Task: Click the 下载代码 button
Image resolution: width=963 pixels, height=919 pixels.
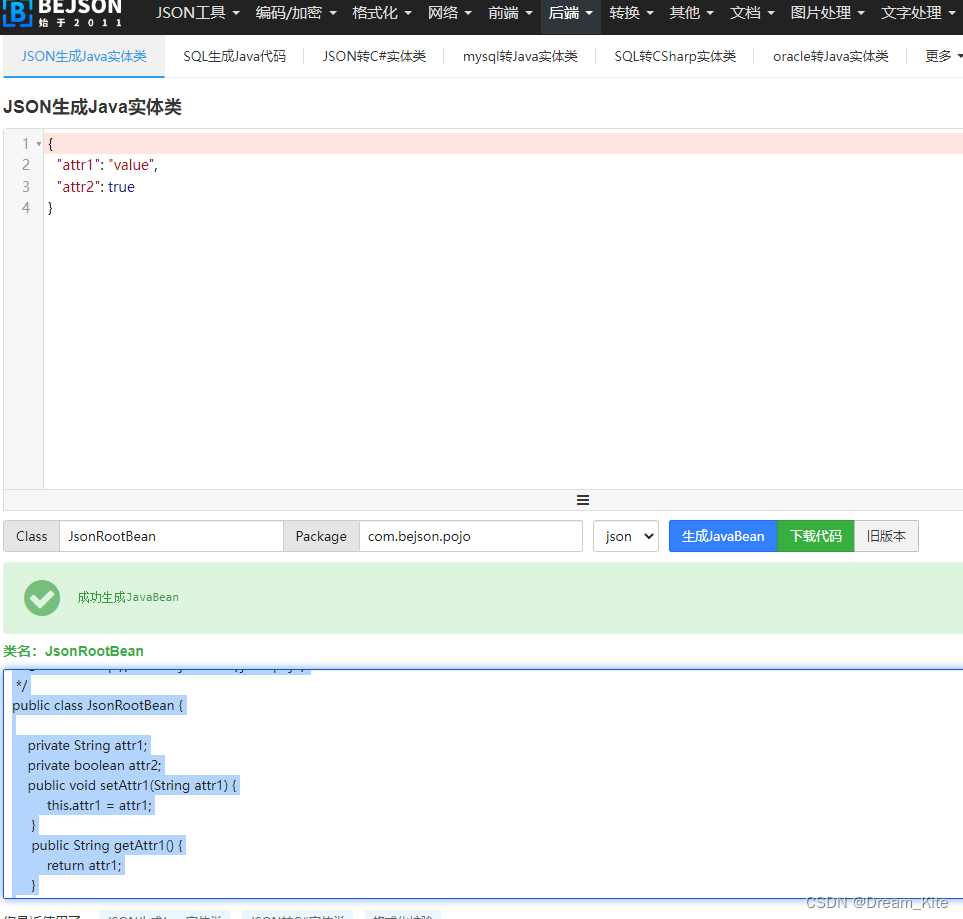Action: coord(816,536)
